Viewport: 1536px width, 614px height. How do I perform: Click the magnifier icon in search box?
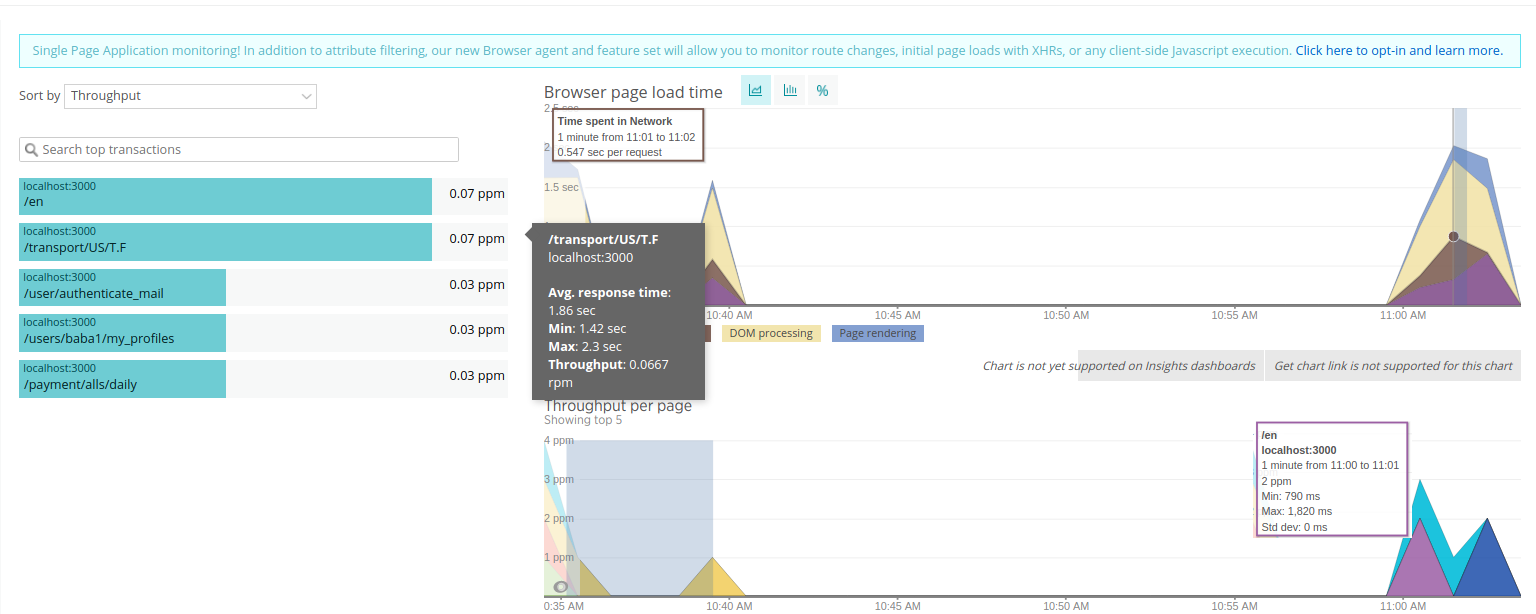pyautogui.click(x=31, y=150)
